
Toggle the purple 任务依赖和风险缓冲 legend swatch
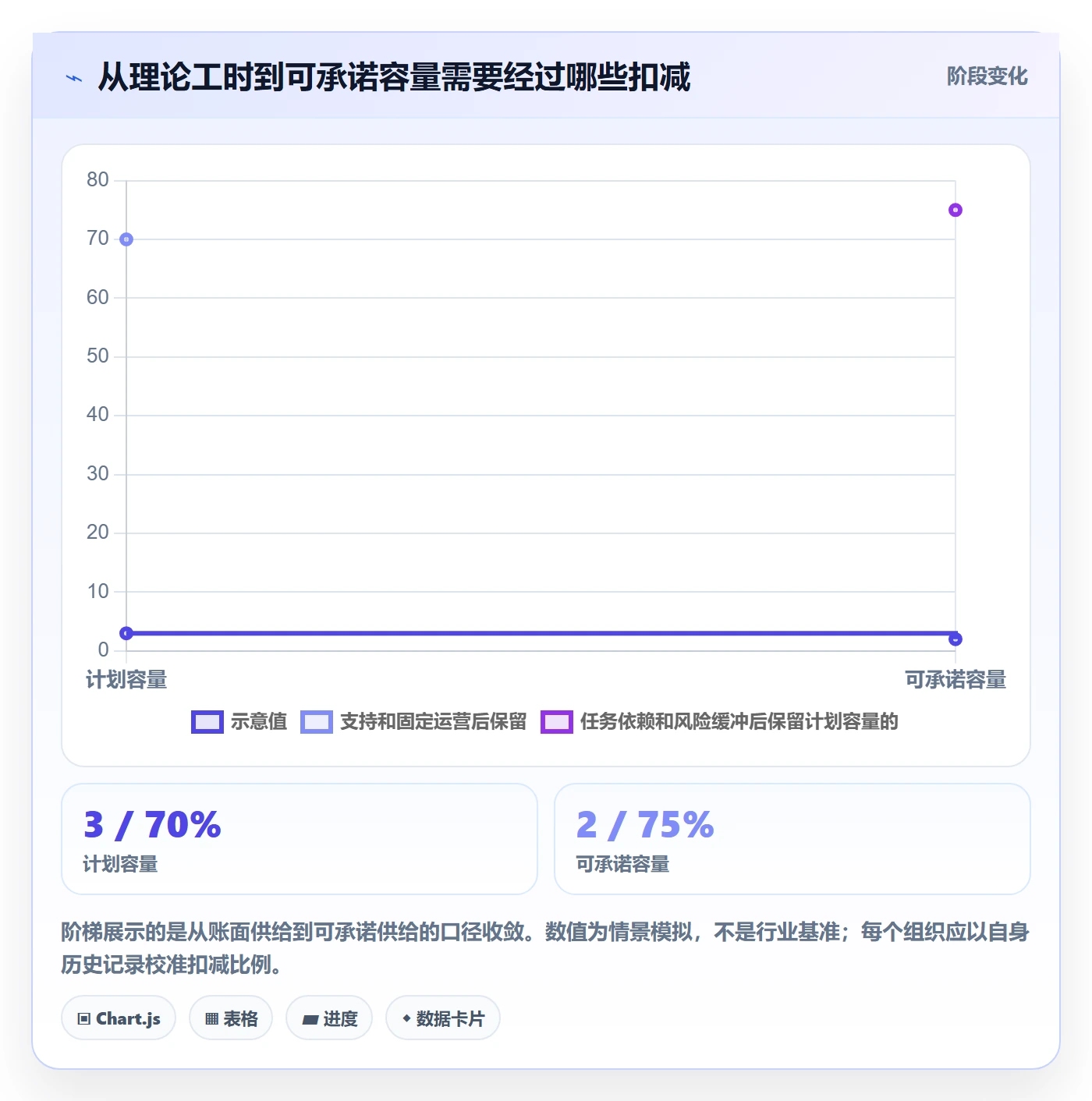coord(556,722)
